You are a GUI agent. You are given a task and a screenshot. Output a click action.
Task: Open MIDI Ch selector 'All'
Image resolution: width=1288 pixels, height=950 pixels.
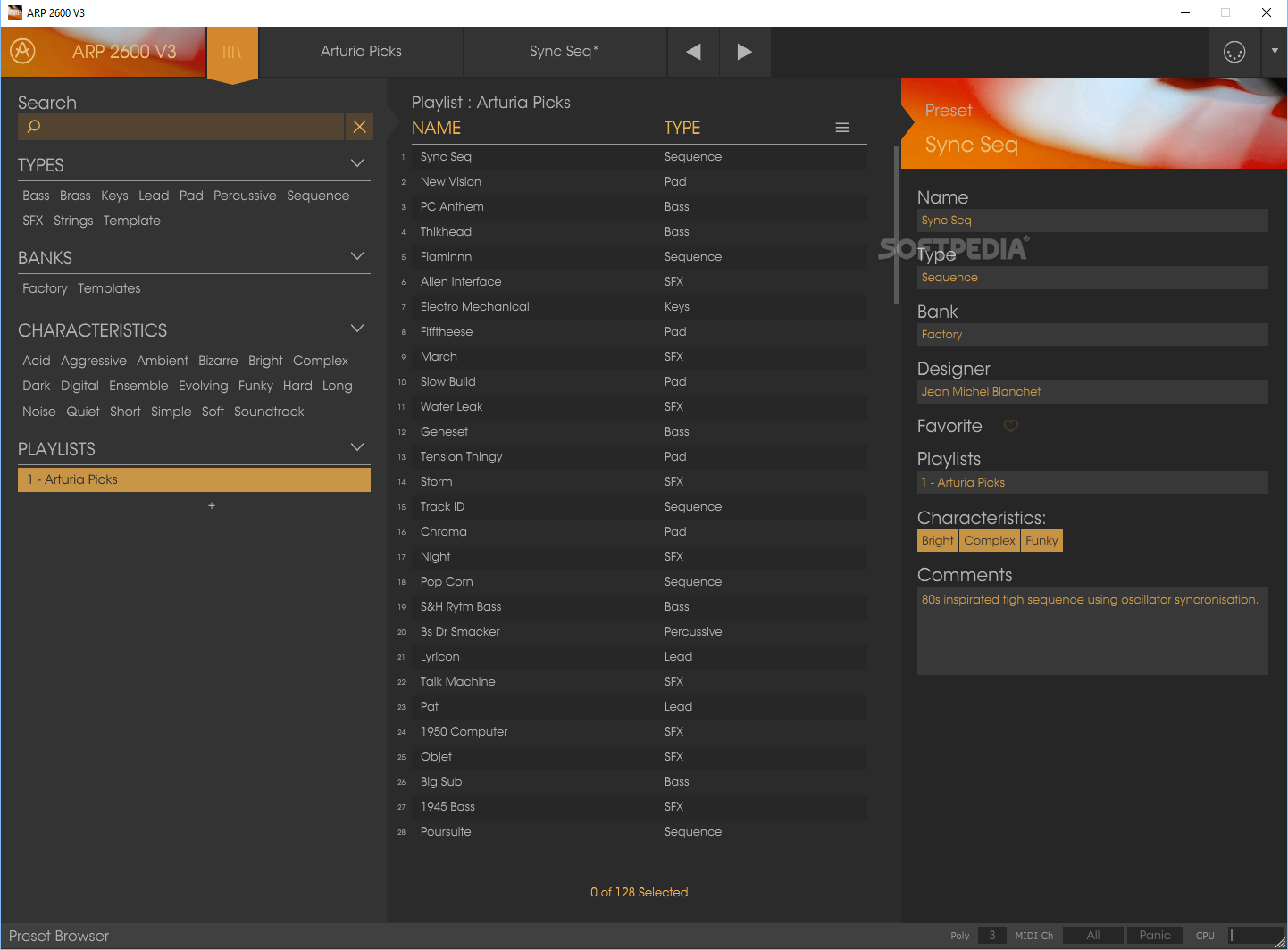(1093, 936)
